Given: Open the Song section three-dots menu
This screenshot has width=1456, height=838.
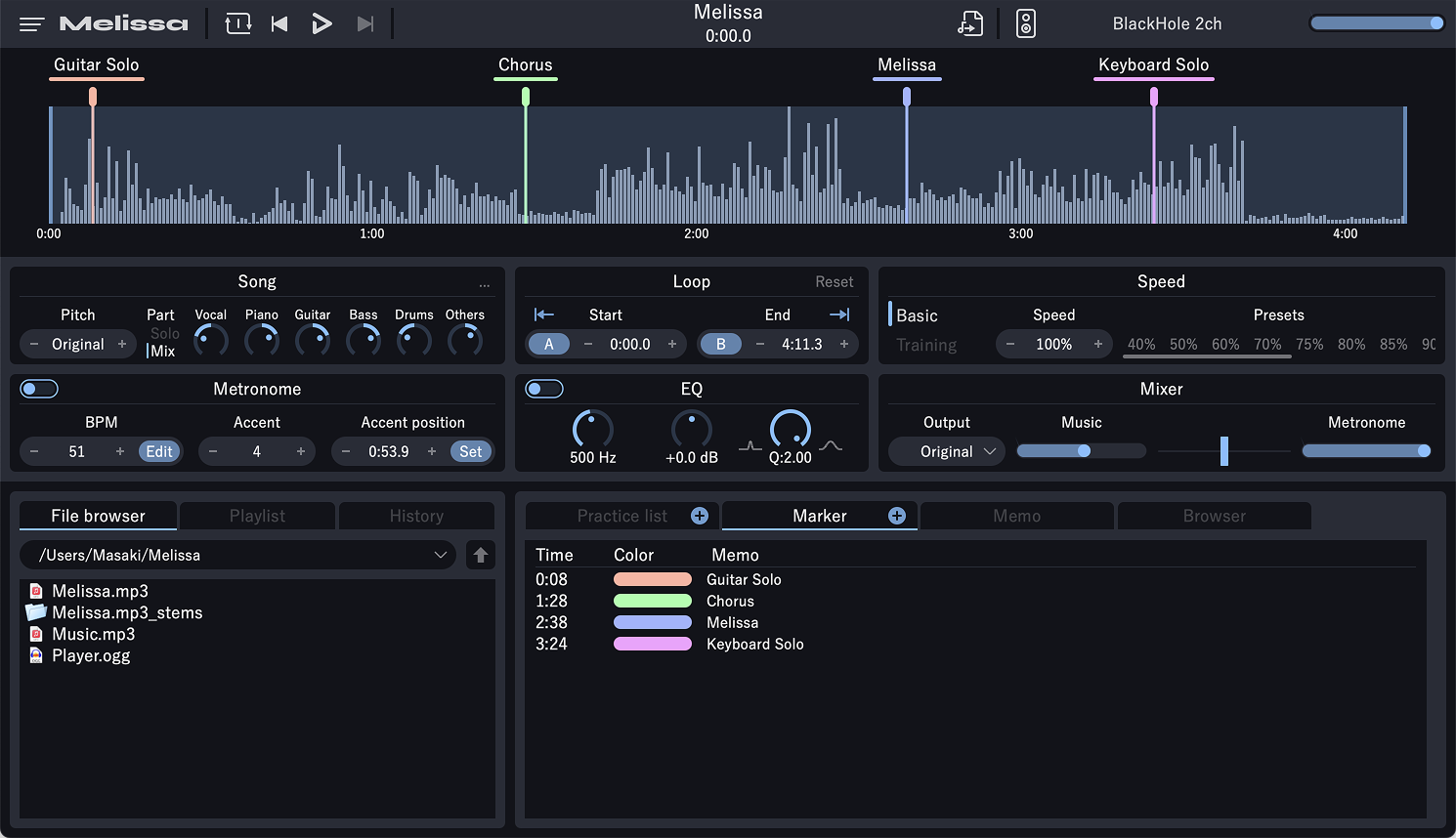Looking at the screenshot, I should click(x=485, y=285).
